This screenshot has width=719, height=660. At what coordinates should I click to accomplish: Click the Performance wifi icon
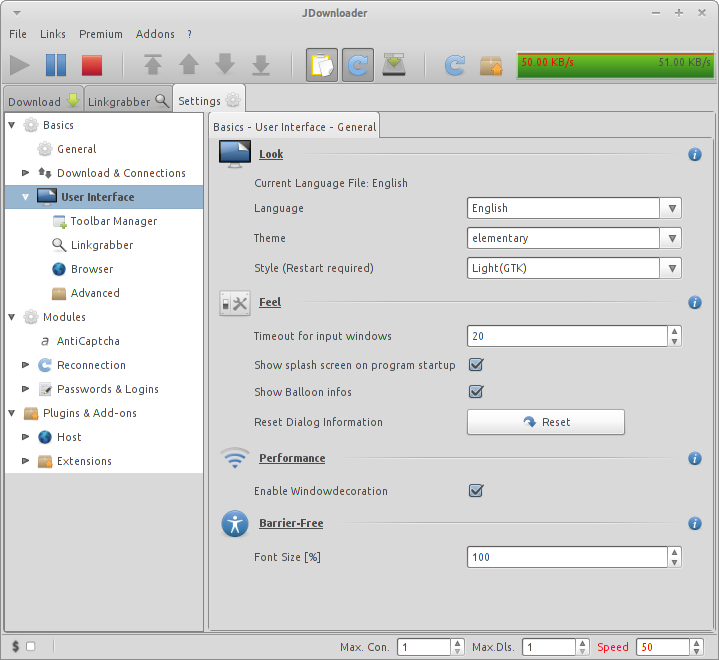click(x=235, y=458)
